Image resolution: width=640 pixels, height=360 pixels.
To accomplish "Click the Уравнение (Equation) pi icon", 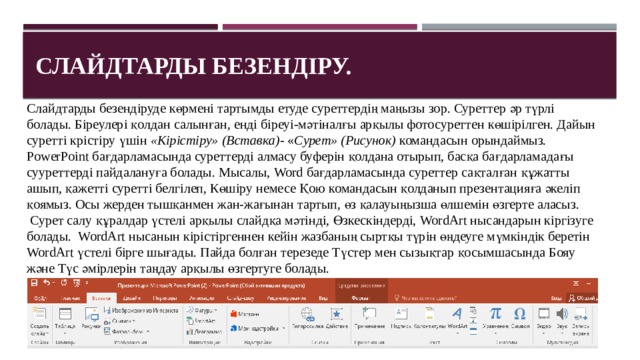I will click(x=495, y=313).
